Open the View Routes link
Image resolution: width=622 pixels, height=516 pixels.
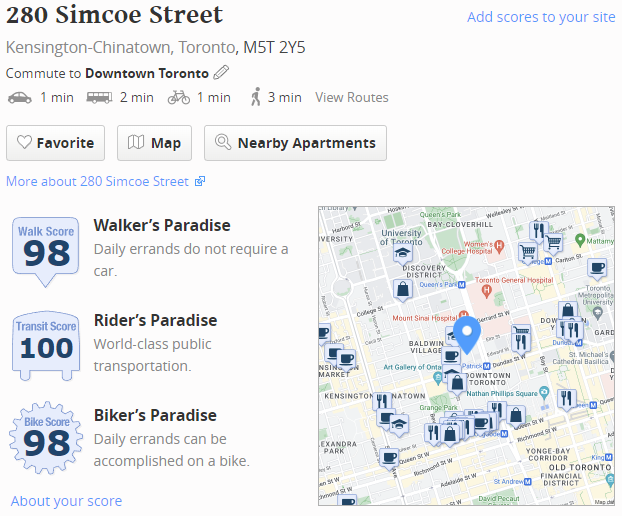352,97
